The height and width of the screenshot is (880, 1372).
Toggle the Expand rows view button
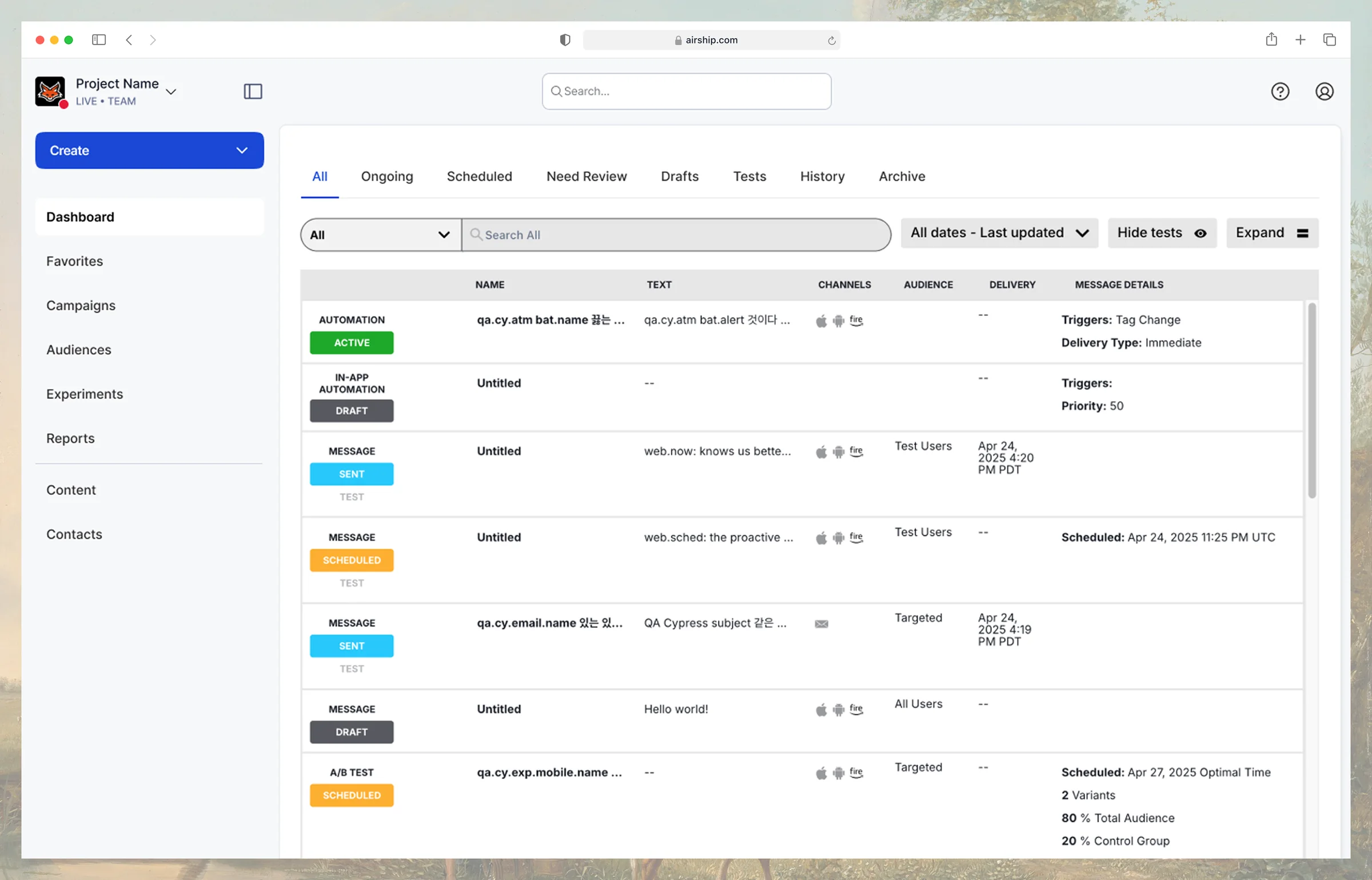[x=1272, y=233]
